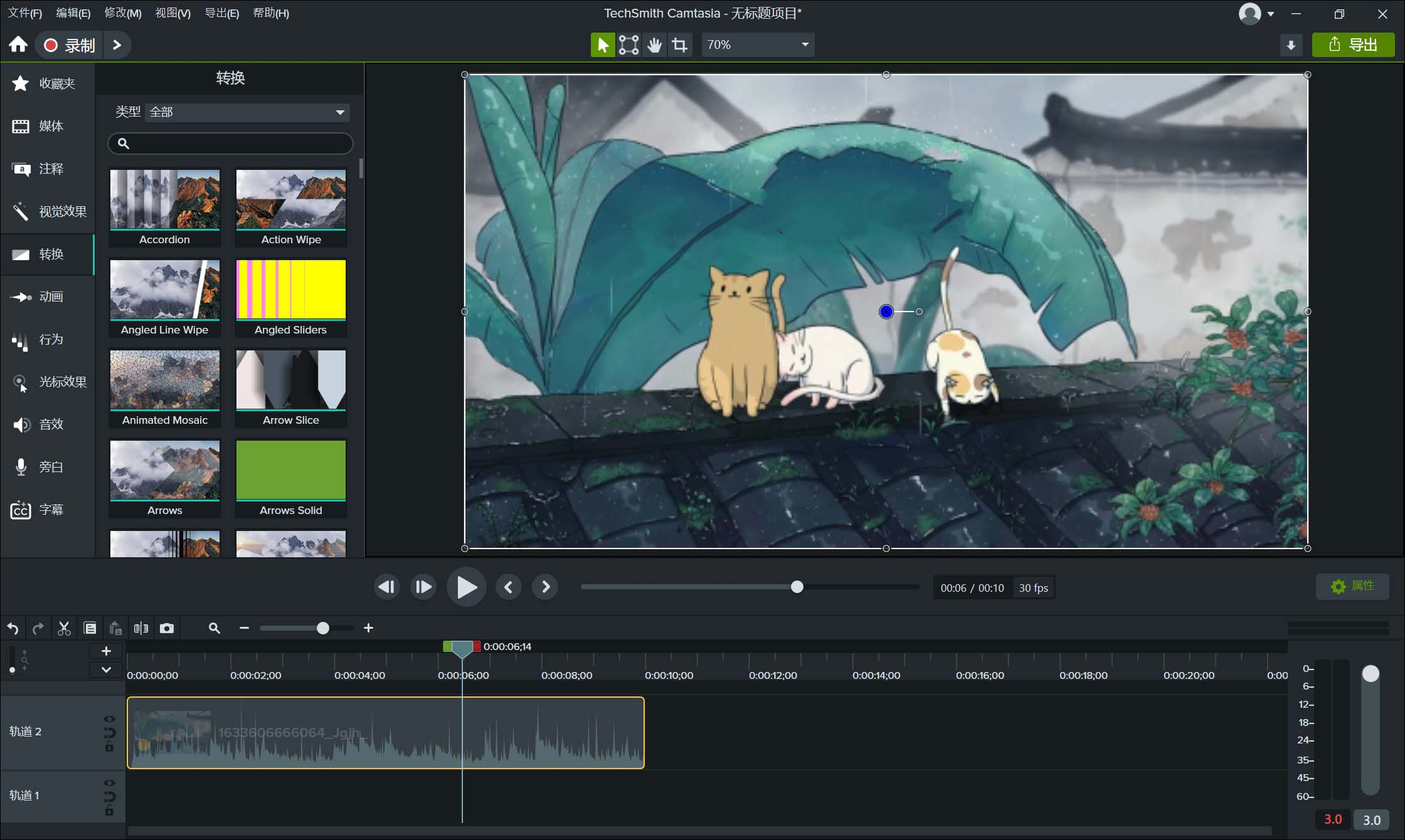Toggle magnetic track on 轨道 1

tap(109, 796)
